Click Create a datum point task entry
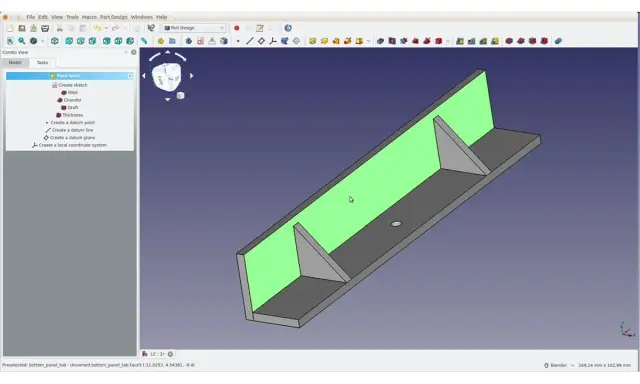This screenshot has width=640, height=384. click(70, 122)
